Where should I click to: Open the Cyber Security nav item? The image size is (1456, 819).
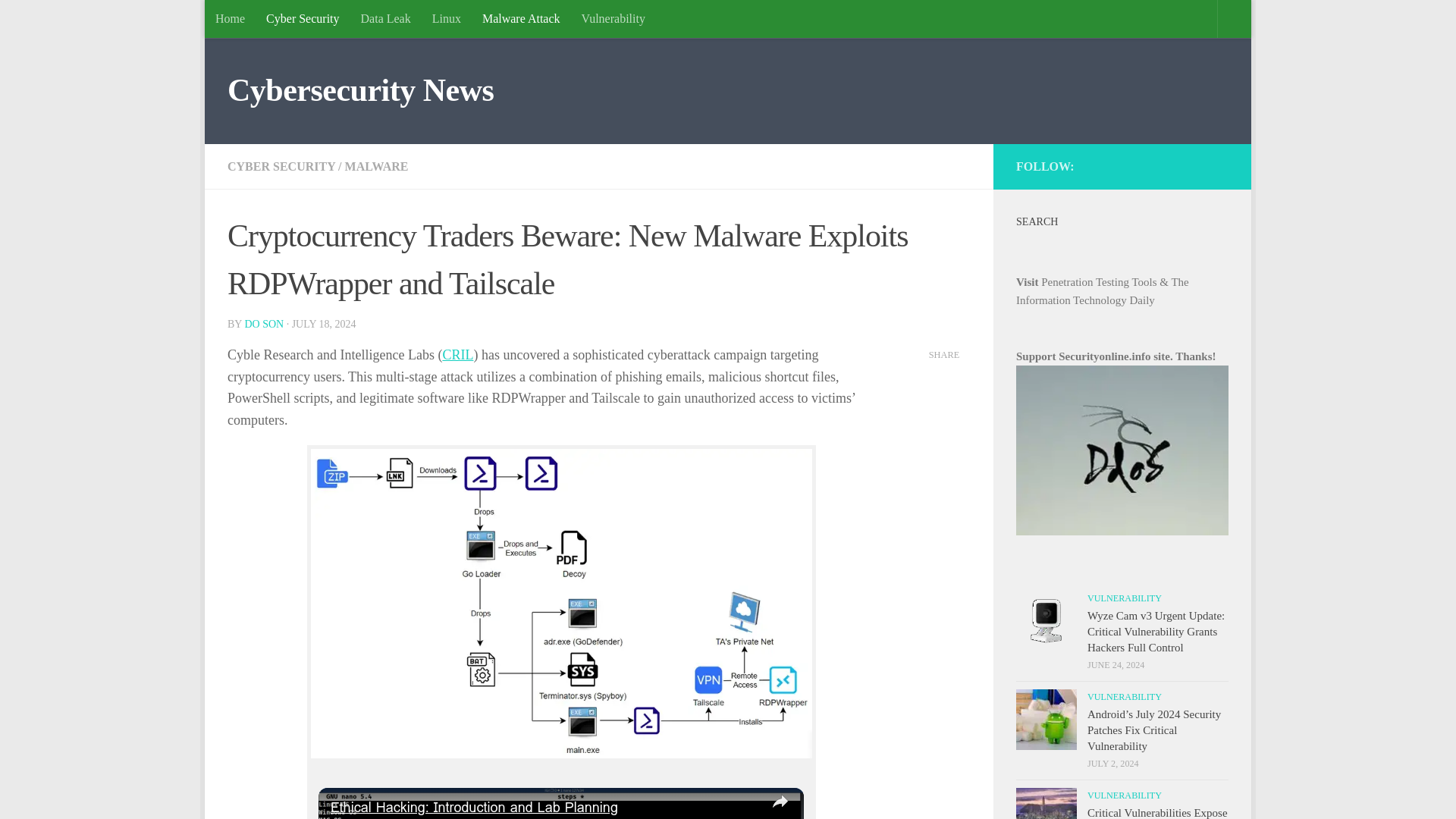coord(303,19)
